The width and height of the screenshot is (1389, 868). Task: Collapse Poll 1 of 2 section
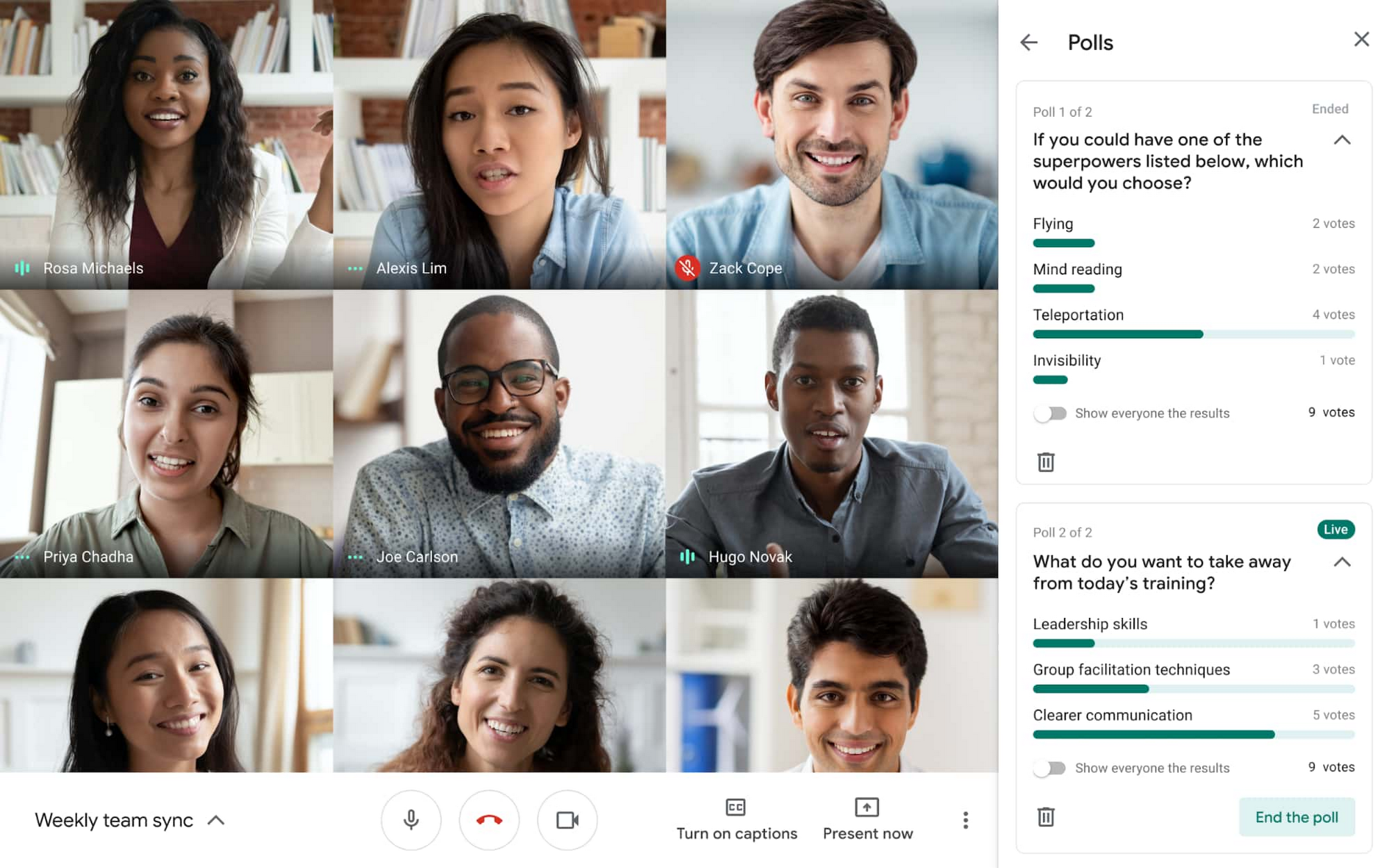click(x=1344, y=140)
